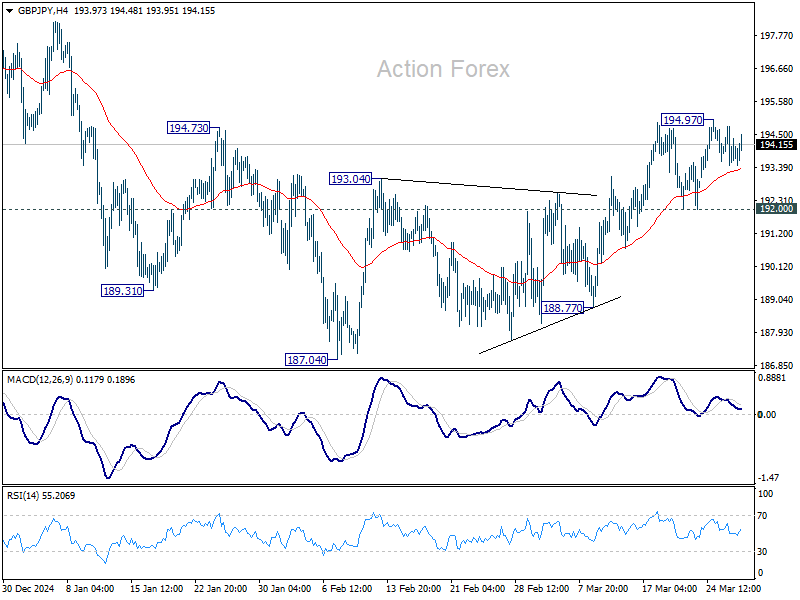The width and height of the screenshot is (800, 600).
Task: Click the current price tag 194.155
Action: 776,145
